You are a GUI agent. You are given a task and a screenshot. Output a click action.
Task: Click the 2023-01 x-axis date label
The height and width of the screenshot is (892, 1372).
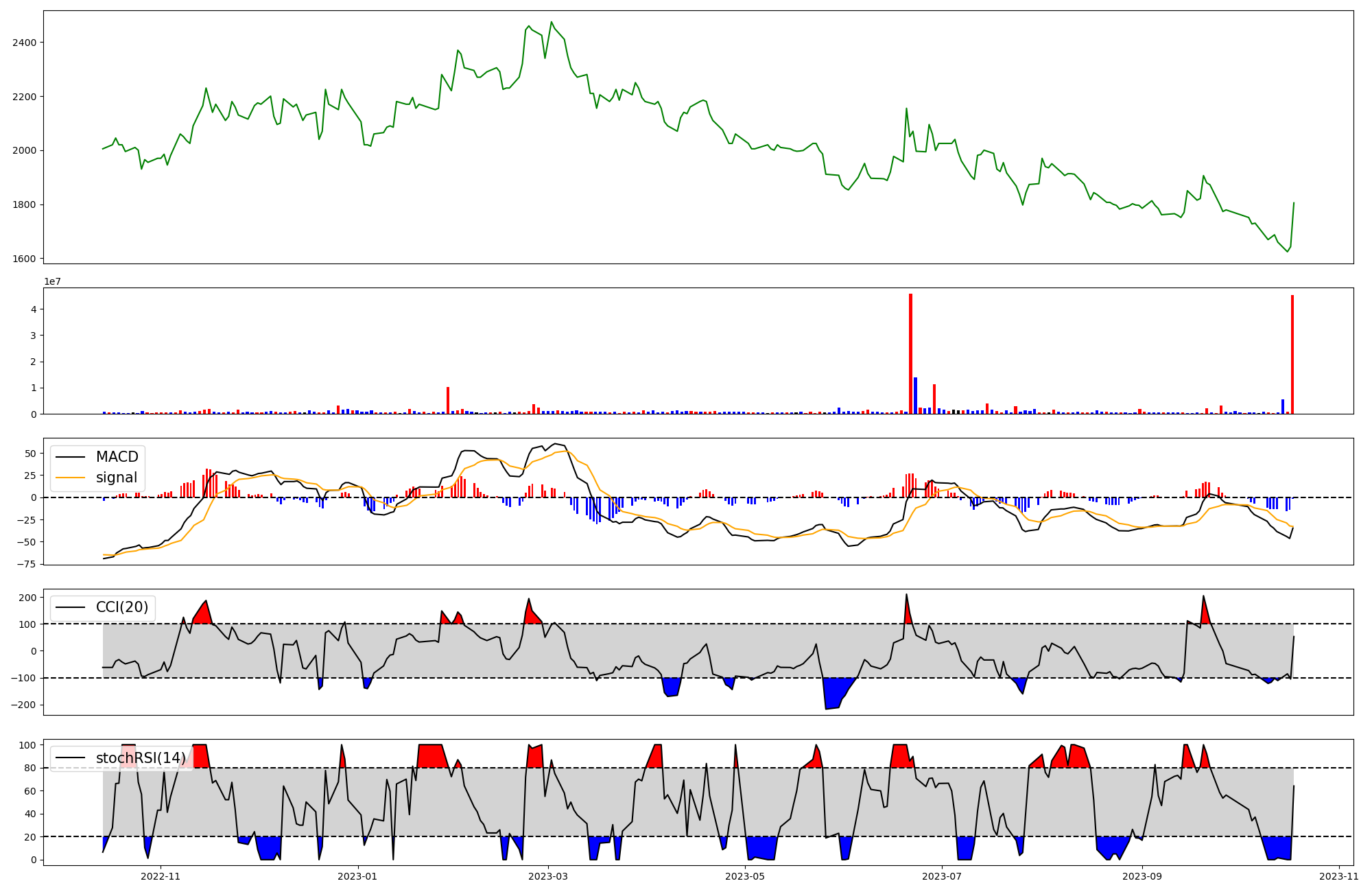[x=357, y=876]
